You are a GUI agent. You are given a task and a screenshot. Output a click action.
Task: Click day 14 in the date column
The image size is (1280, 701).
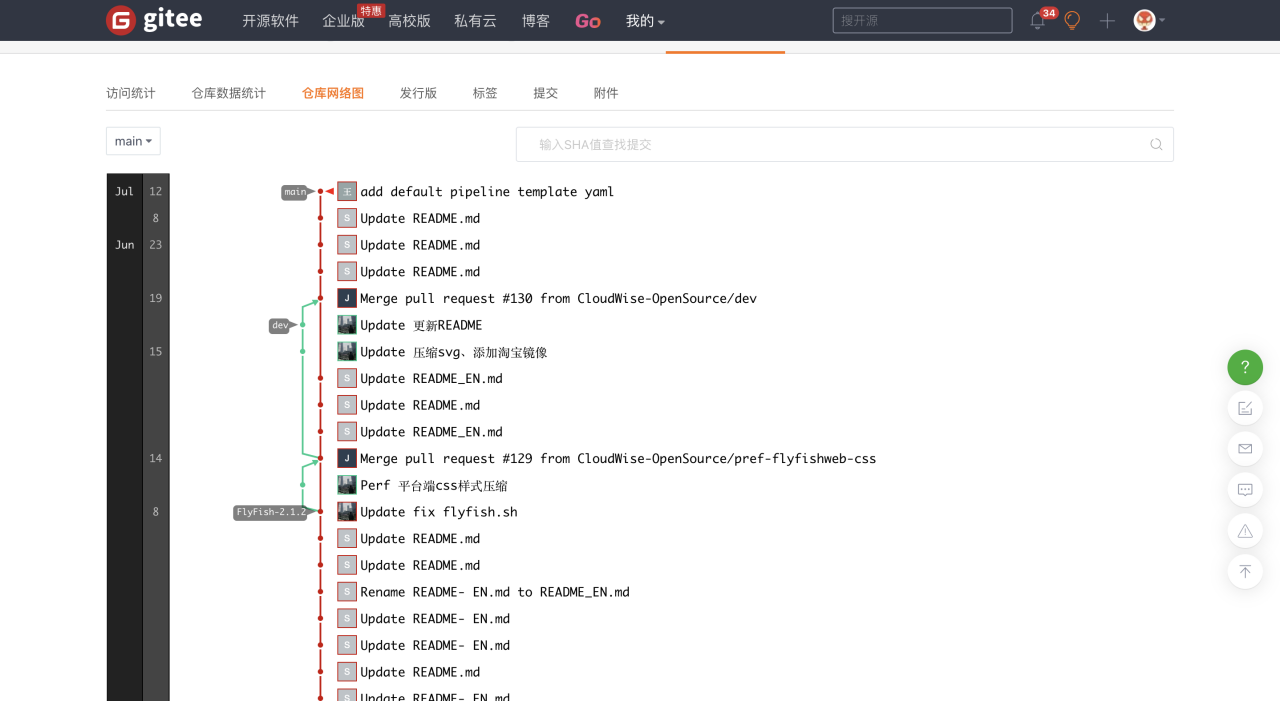(x=155, y=458)
